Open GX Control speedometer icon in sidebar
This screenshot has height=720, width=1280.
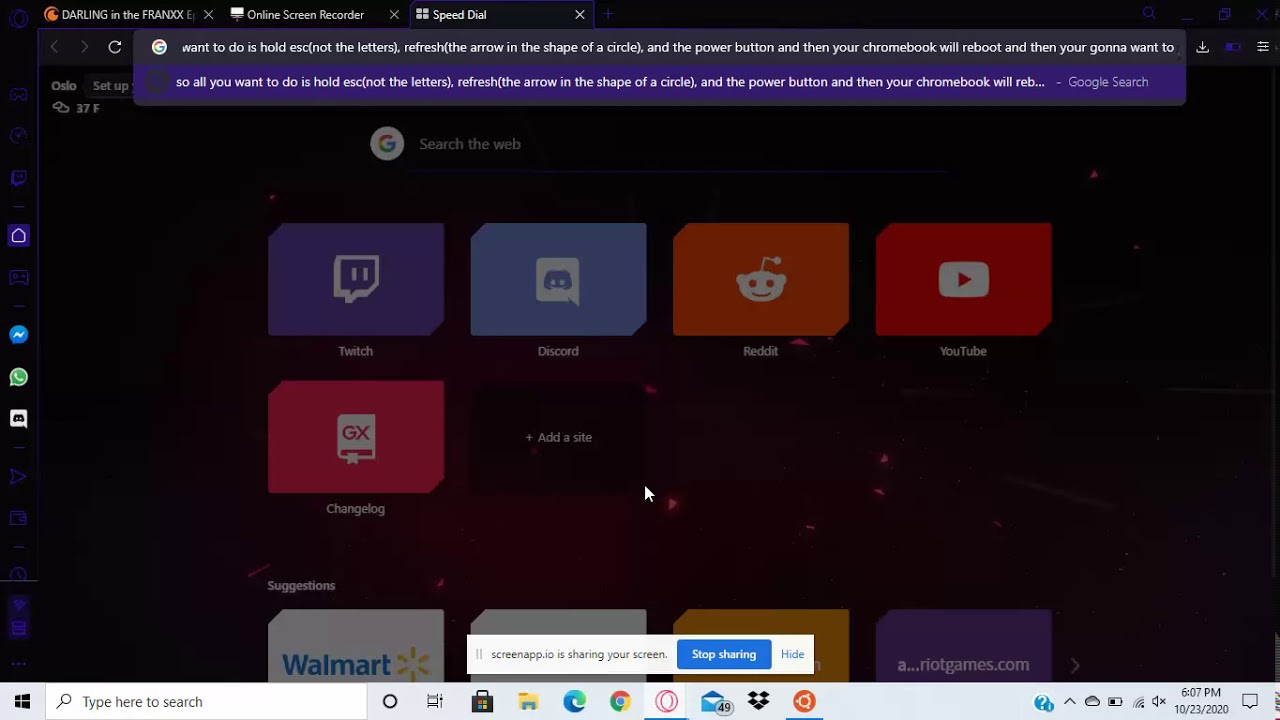(x=18, y=135)
